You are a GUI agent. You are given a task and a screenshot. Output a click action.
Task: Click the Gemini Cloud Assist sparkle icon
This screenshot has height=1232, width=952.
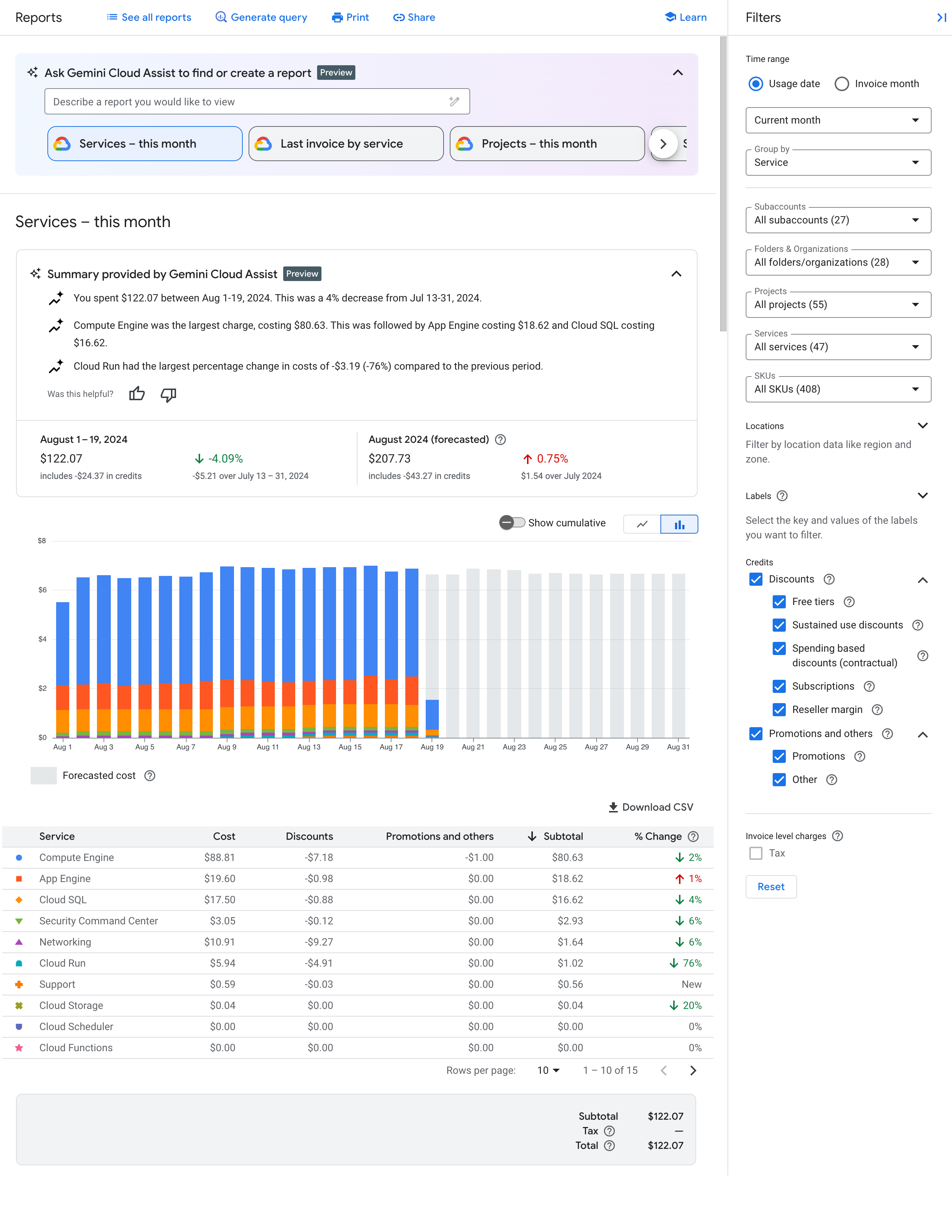pos(35,72)
